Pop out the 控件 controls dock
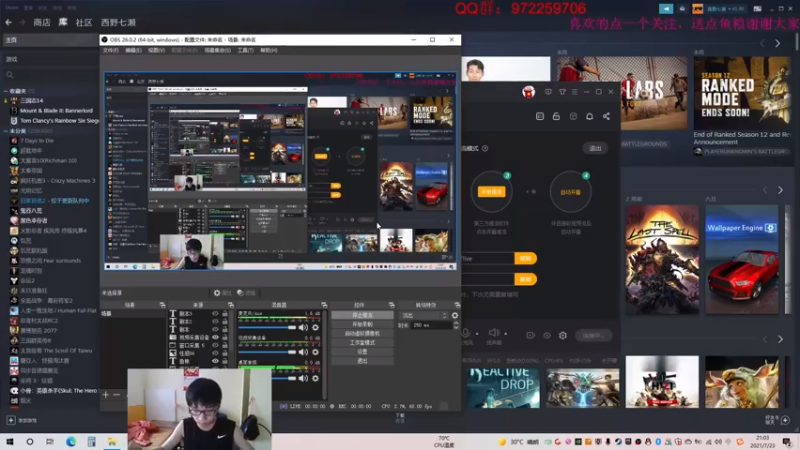Image resolution: width=800 pixels, height=450 pixels. point(391,305)
